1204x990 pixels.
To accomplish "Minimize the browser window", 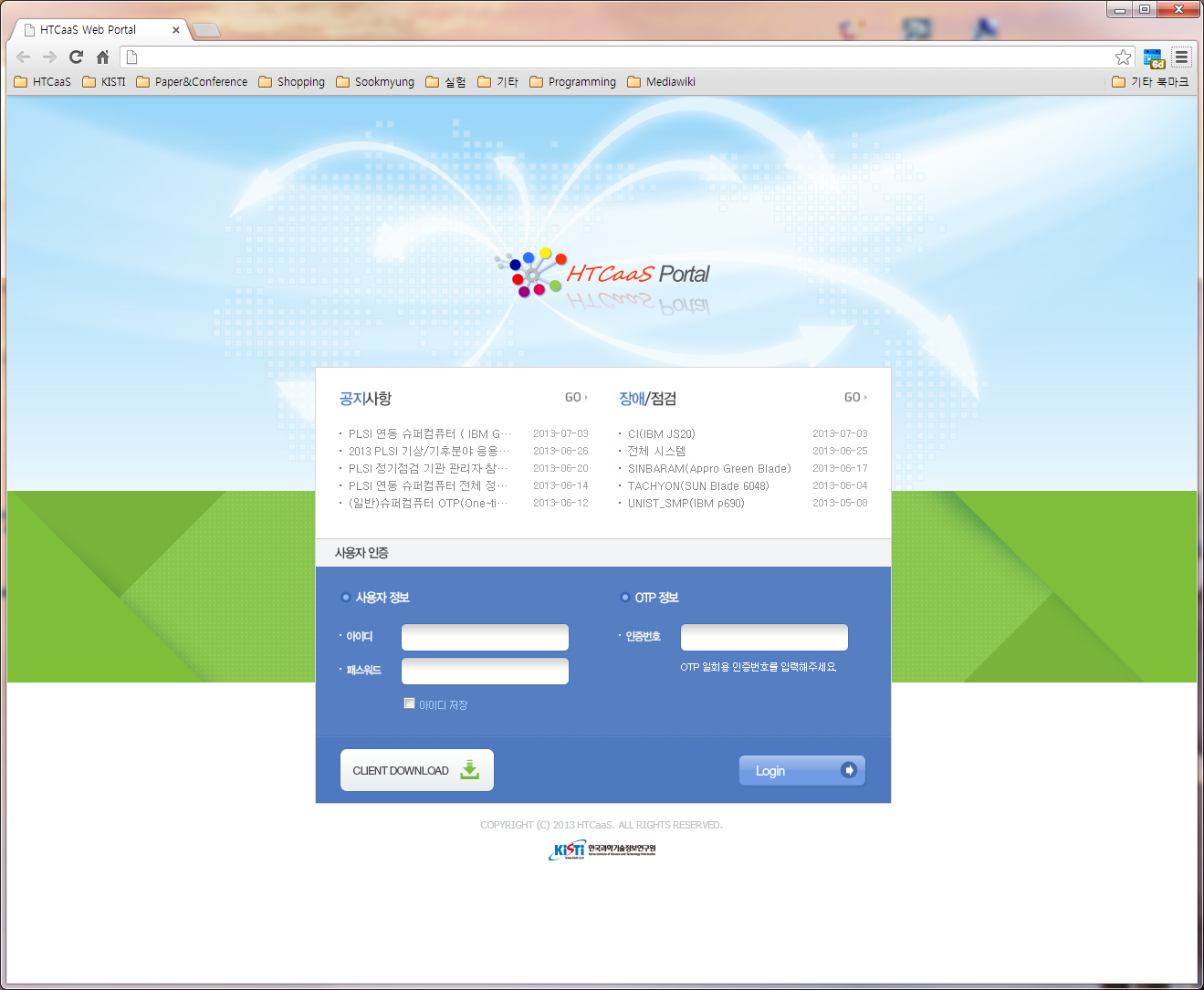I will tap(1120, 9).
